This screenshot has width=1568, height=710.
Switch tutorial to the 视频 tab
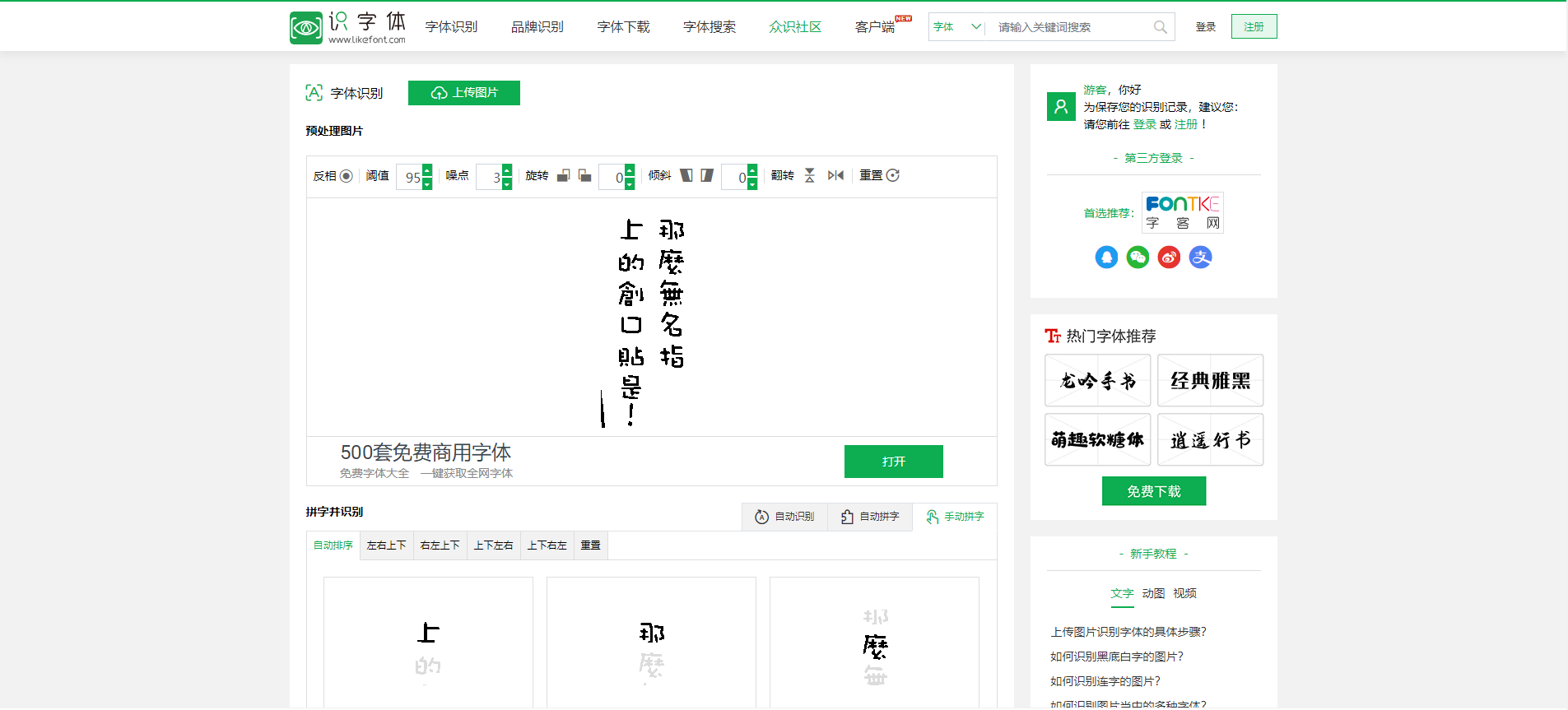[x=1184, y=593]
